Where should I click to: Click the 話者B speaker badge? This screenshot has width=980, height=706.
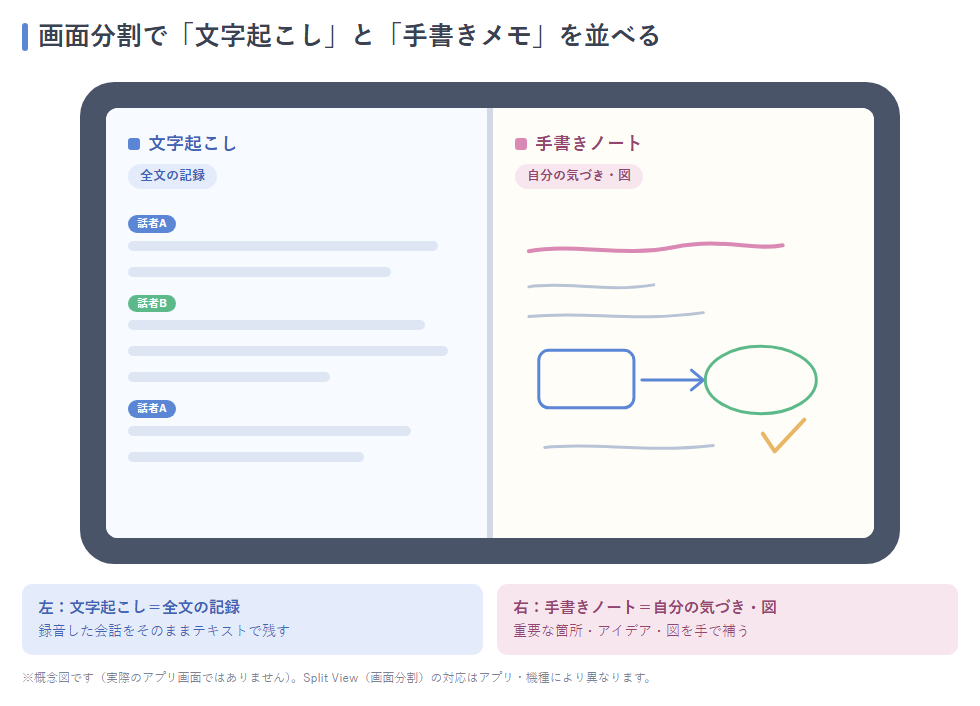click(x=152, y=304)
